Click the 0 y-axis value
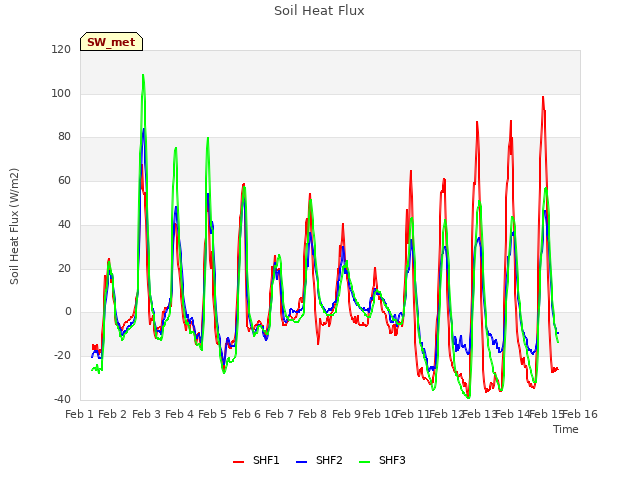Image resolution: width=640 pixels, height=480 pixels. [x=68, y=312]
